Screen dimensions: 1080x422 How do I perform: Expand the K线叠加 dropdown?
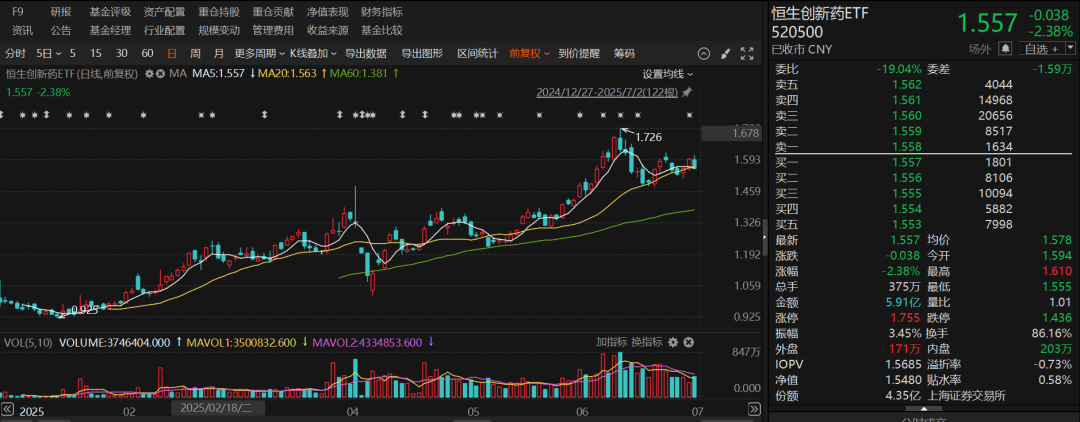click(x=313, y=54)
